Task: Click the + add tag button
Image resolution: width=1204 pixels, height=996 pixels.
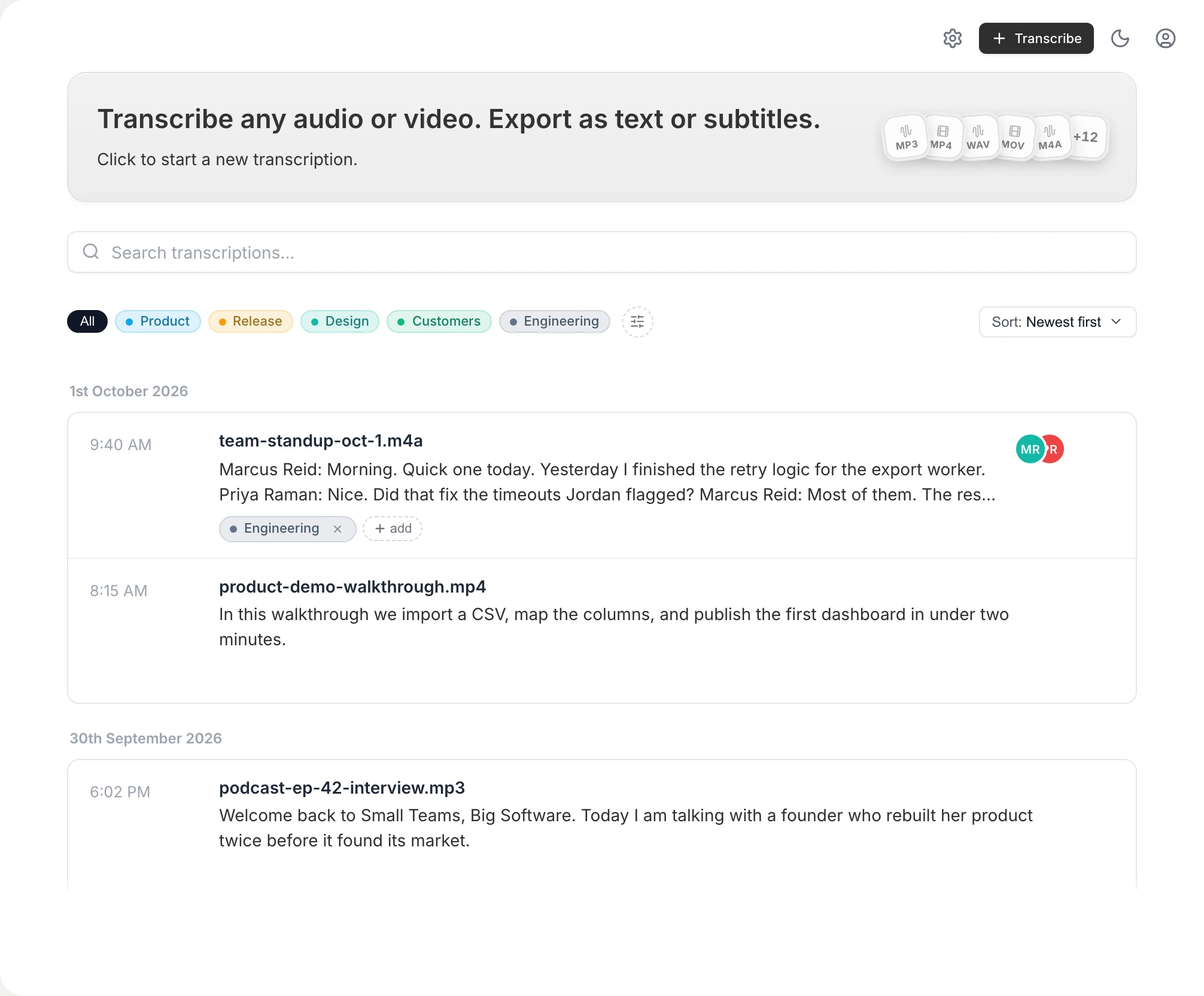Action: tap(393, 529)
